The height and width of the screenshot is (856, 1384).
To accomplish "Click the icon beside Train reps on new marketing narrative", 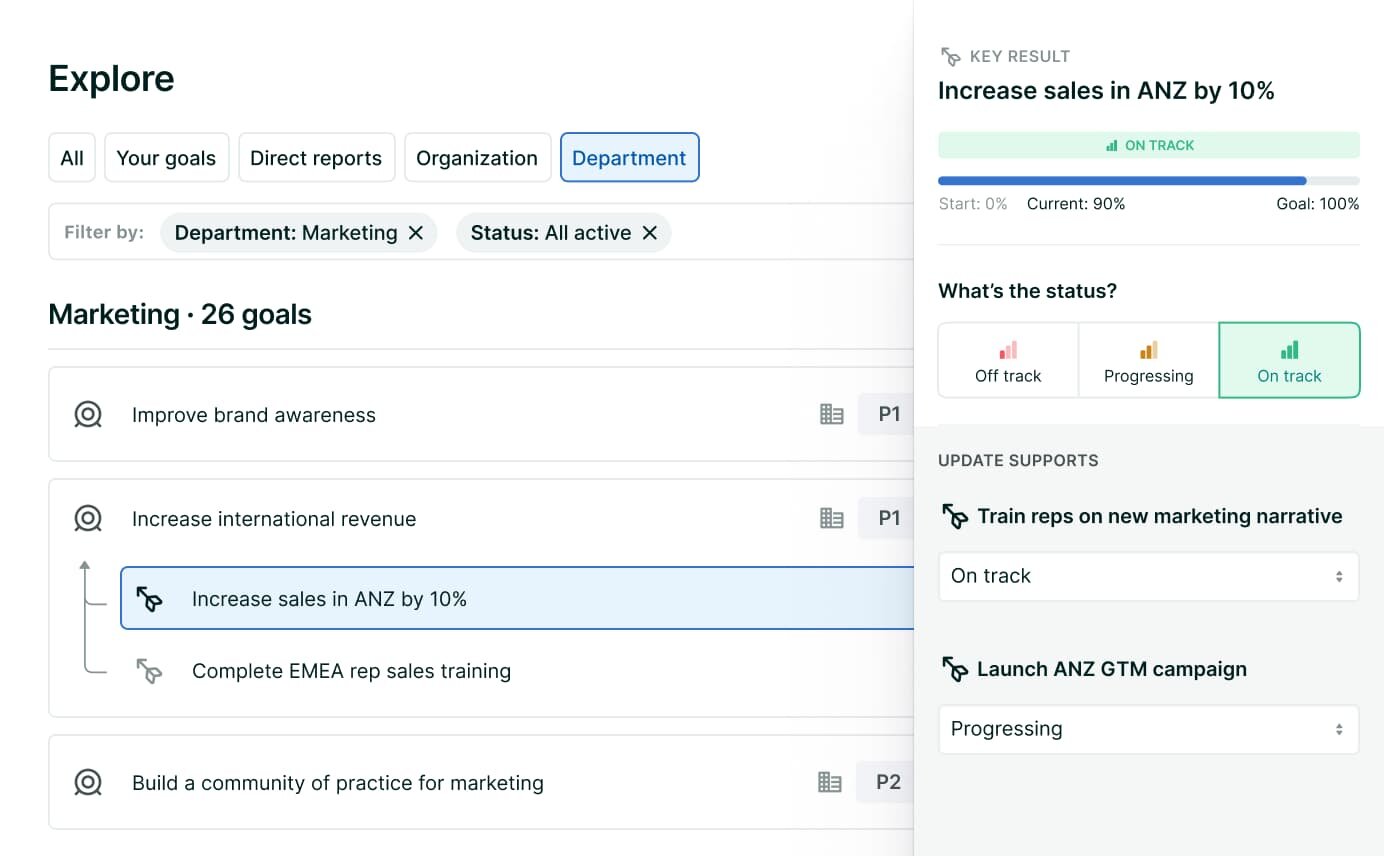I will [955, 517].
